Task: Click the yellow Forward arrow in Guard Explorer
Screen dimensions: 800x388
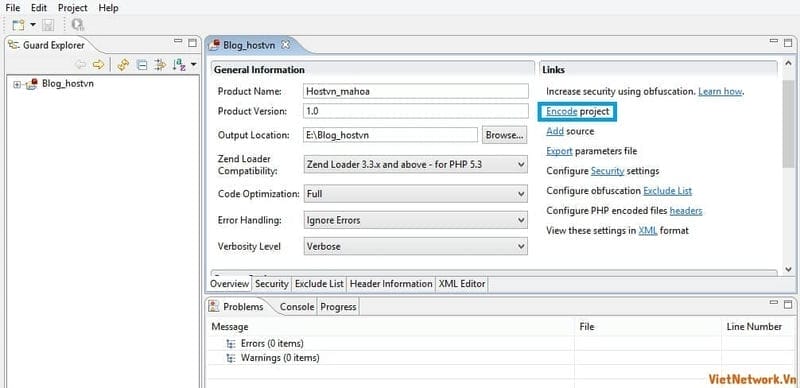Action: pos(98,64)
